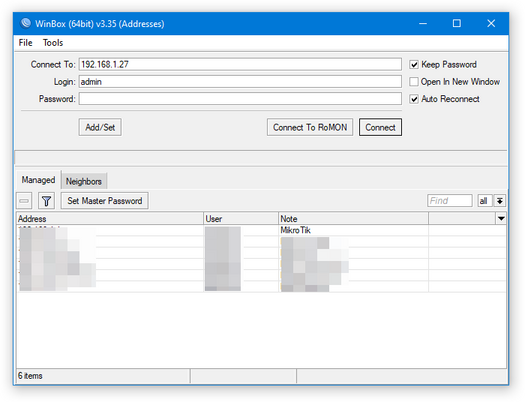
Task: Enable Open In New Window checkbox
Action: click(x=414, y=82)
